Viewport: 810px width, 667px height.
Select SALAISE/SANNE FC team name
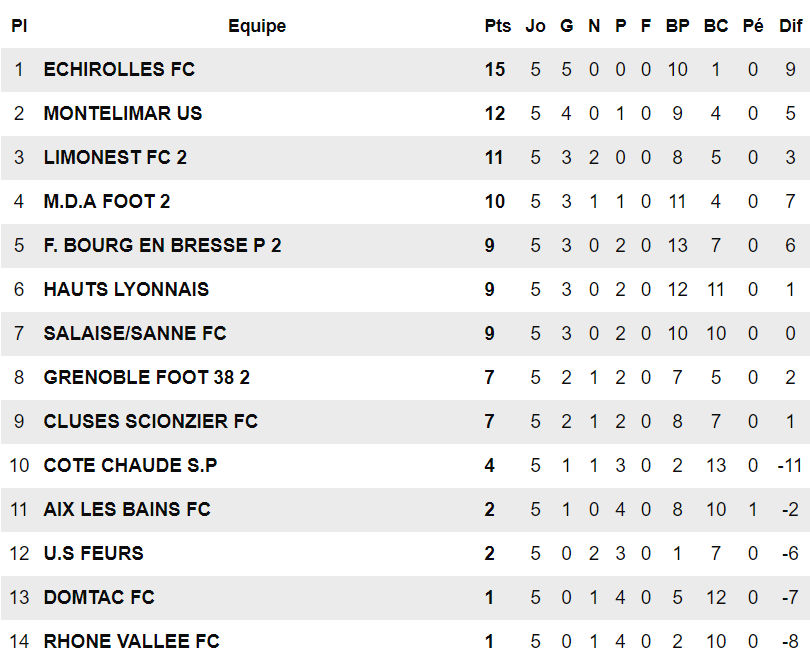coord(135,334)
